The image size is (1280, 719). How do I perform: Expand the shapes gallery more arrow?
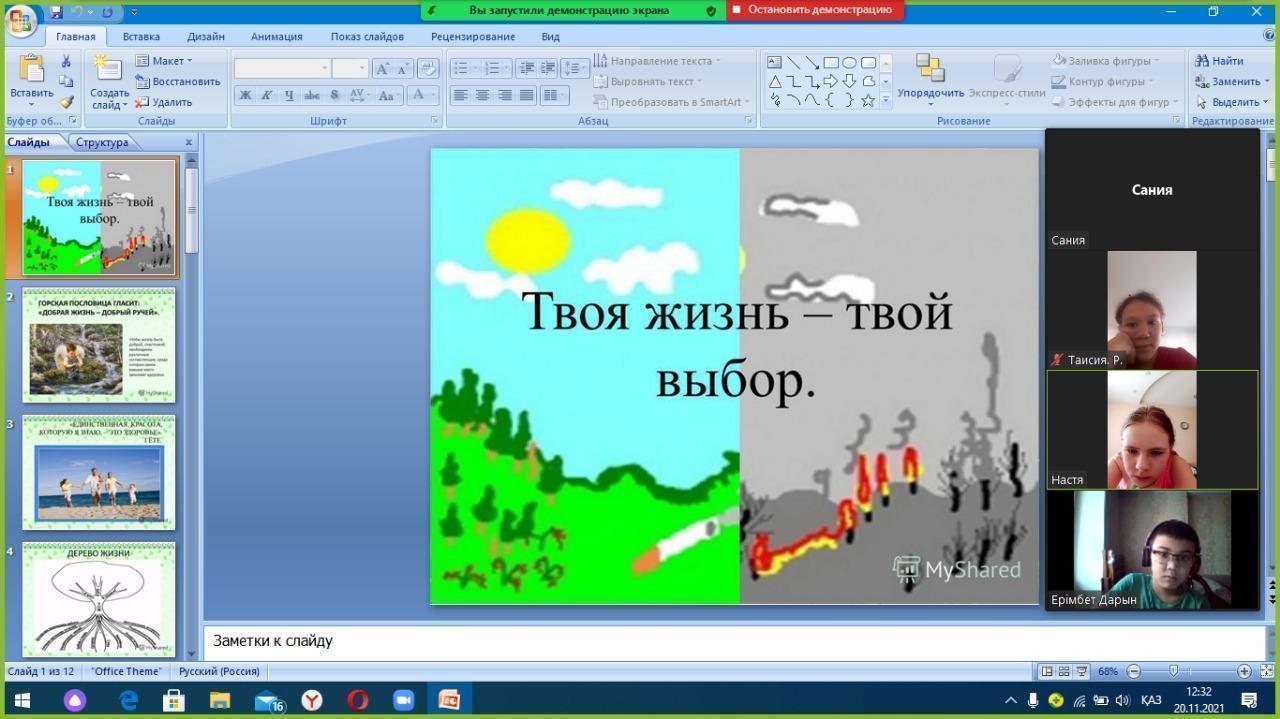(x=885, y=101)
